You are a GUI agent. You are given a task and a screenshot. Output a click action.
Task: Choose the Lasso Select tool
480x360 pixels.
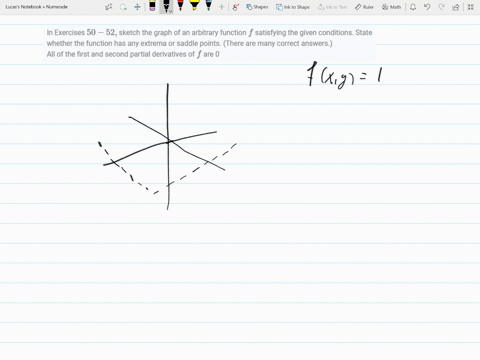[123, 7]
